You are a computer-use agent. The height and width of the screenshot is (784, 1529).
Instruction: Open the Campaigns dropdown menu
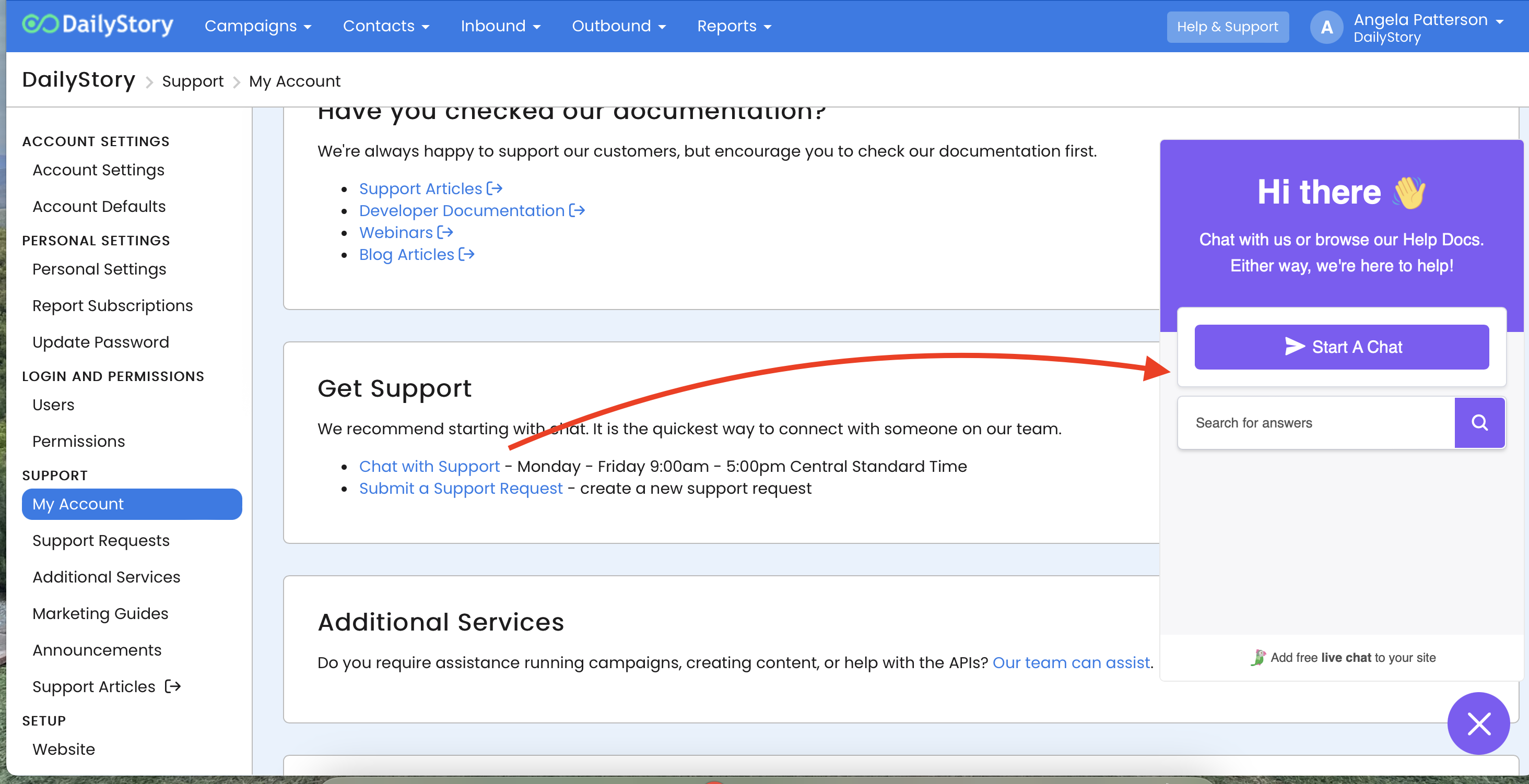pos(257,26)
